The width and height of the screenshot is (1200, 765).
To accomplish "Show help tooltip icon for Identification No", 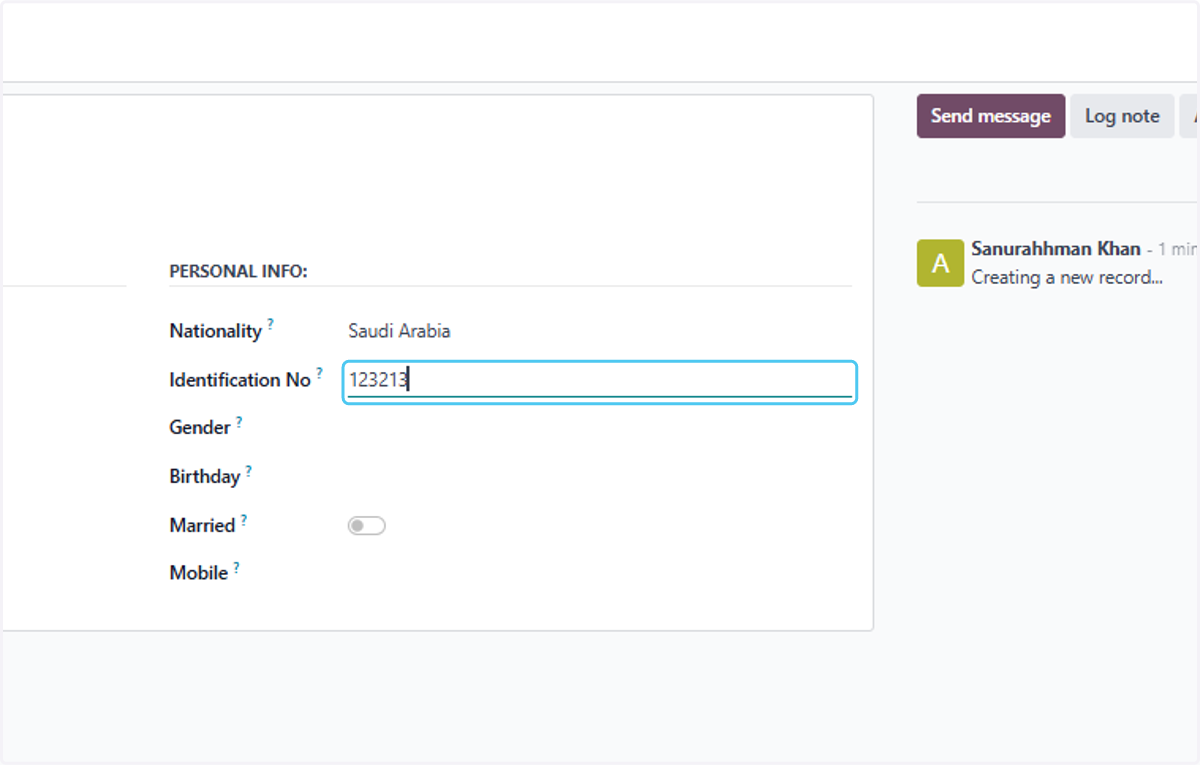I will (320, 373).
